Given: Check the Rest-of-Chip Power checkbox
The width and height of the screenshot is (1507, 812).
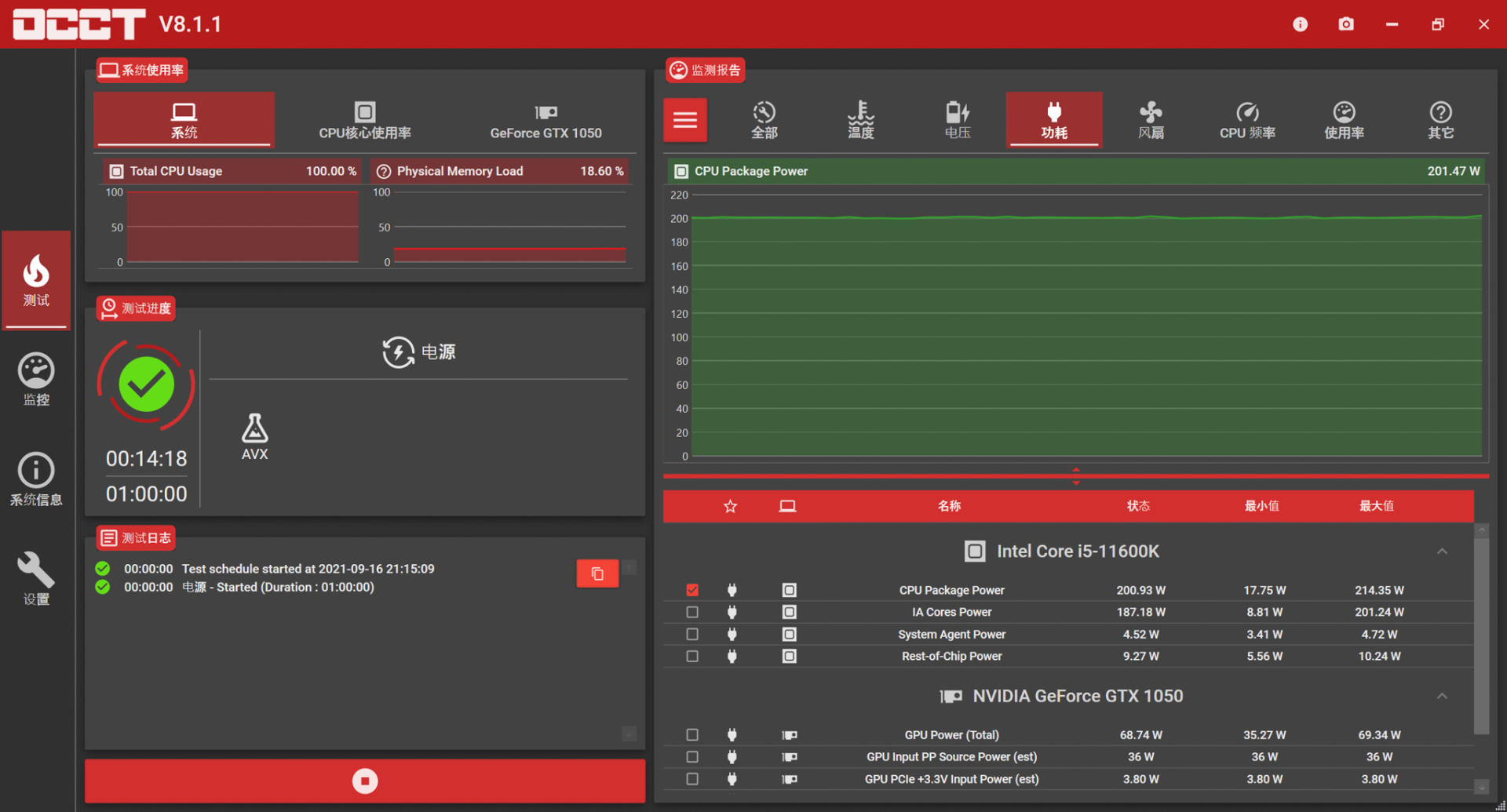Looking at the screenshot, I should point(692,656).
